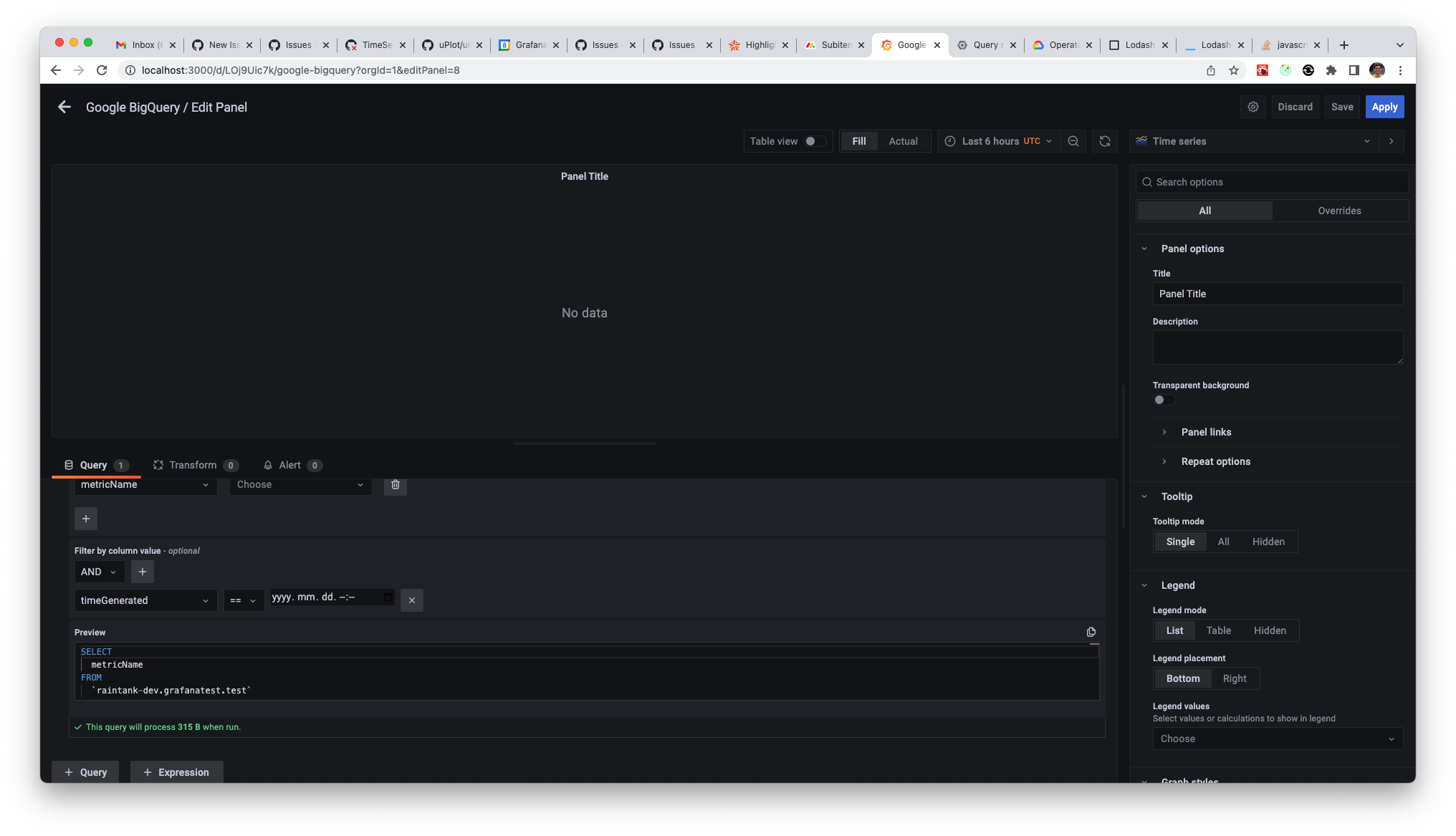Click the Apply button
This screenshot has width=1456, height=836.
pyautogui.click(x=1384, y=107)
